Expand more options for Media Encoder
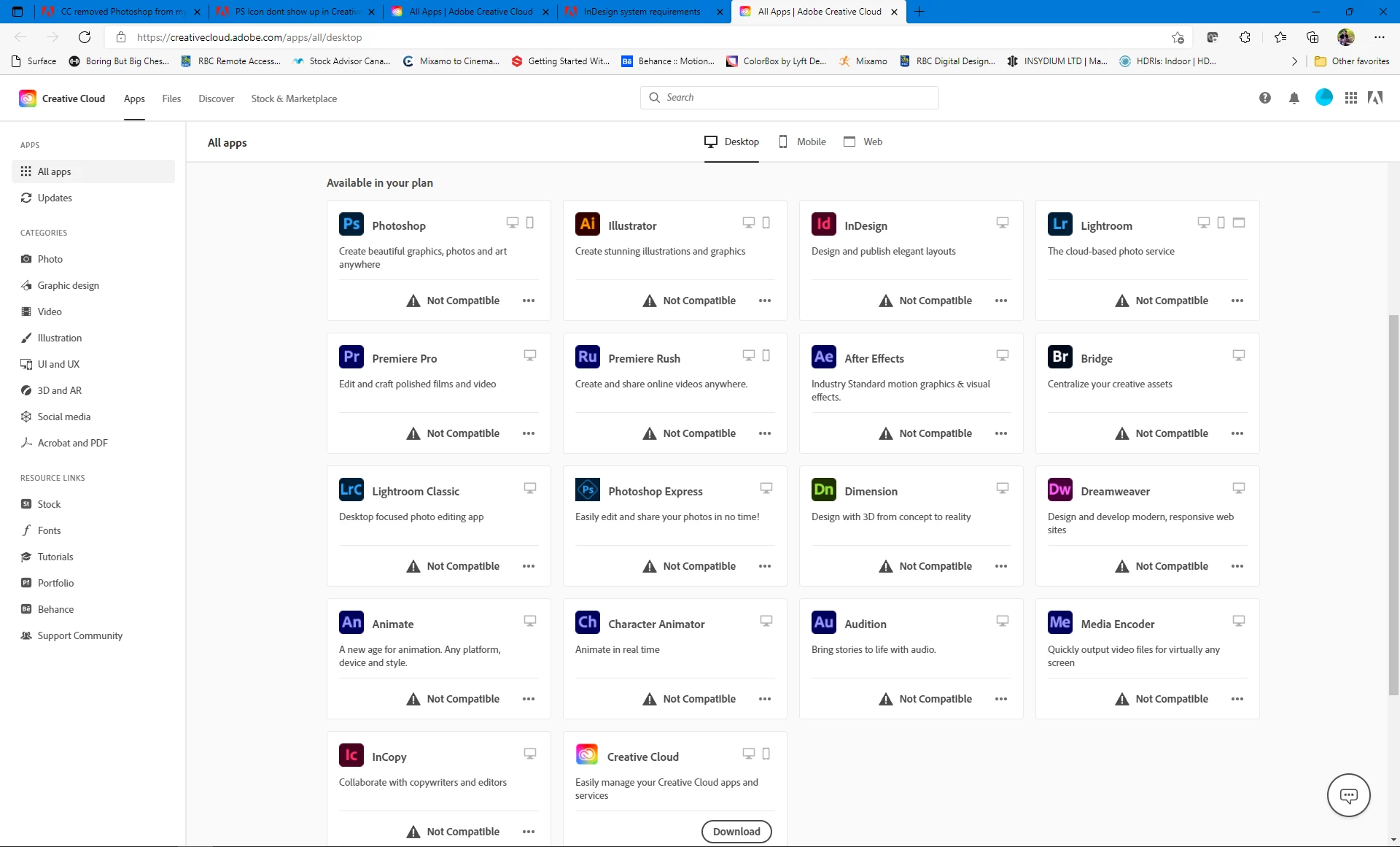1400x847 pixels. (x=1237, y=699)
